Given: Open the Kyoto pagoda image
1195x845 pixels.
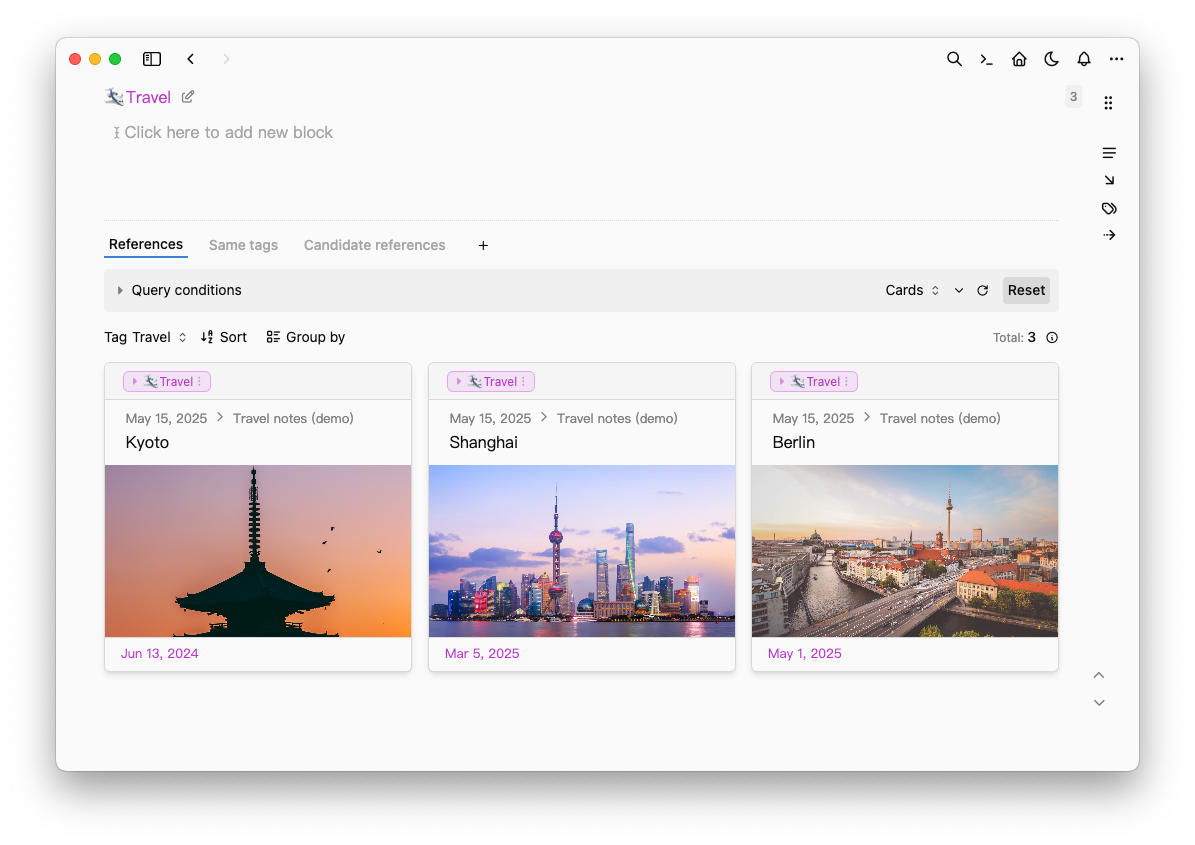Looking at the screenshot, I should click(258, 551).
